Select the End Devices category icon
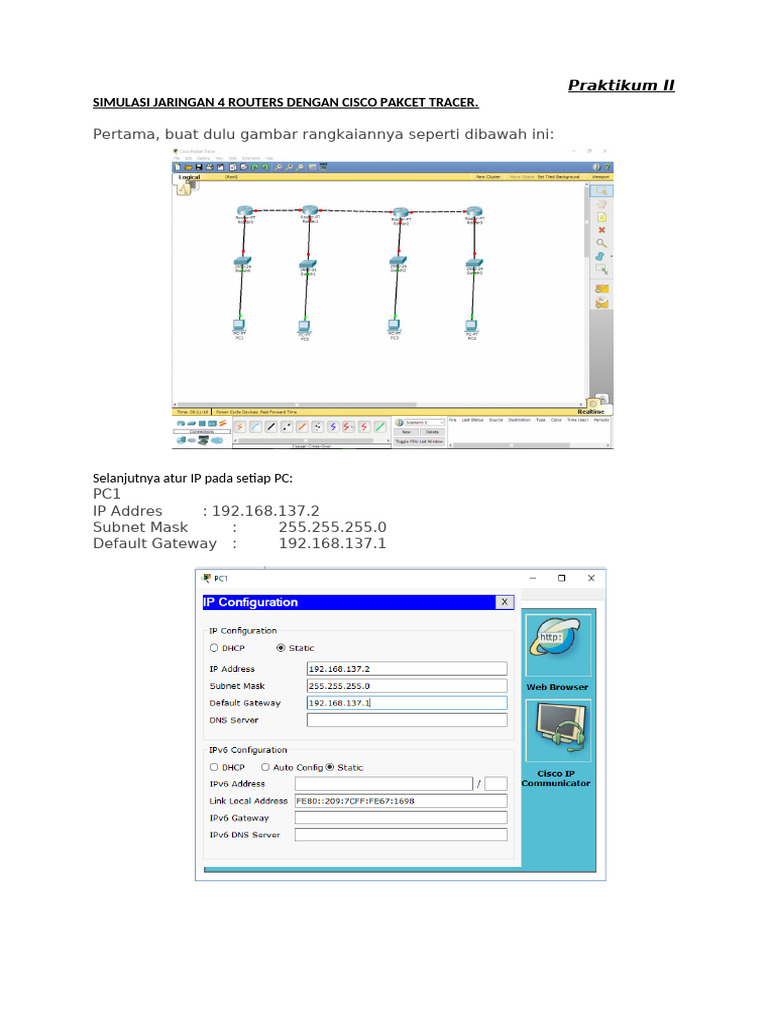The height and width of the screenshot is (1024, 768). click(x=182, y=441)
